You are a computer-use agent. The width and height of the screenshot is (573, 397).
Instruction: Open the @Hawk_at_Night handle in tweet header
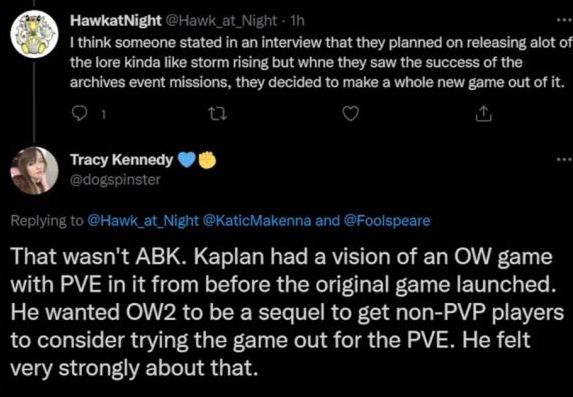point(221,21)
